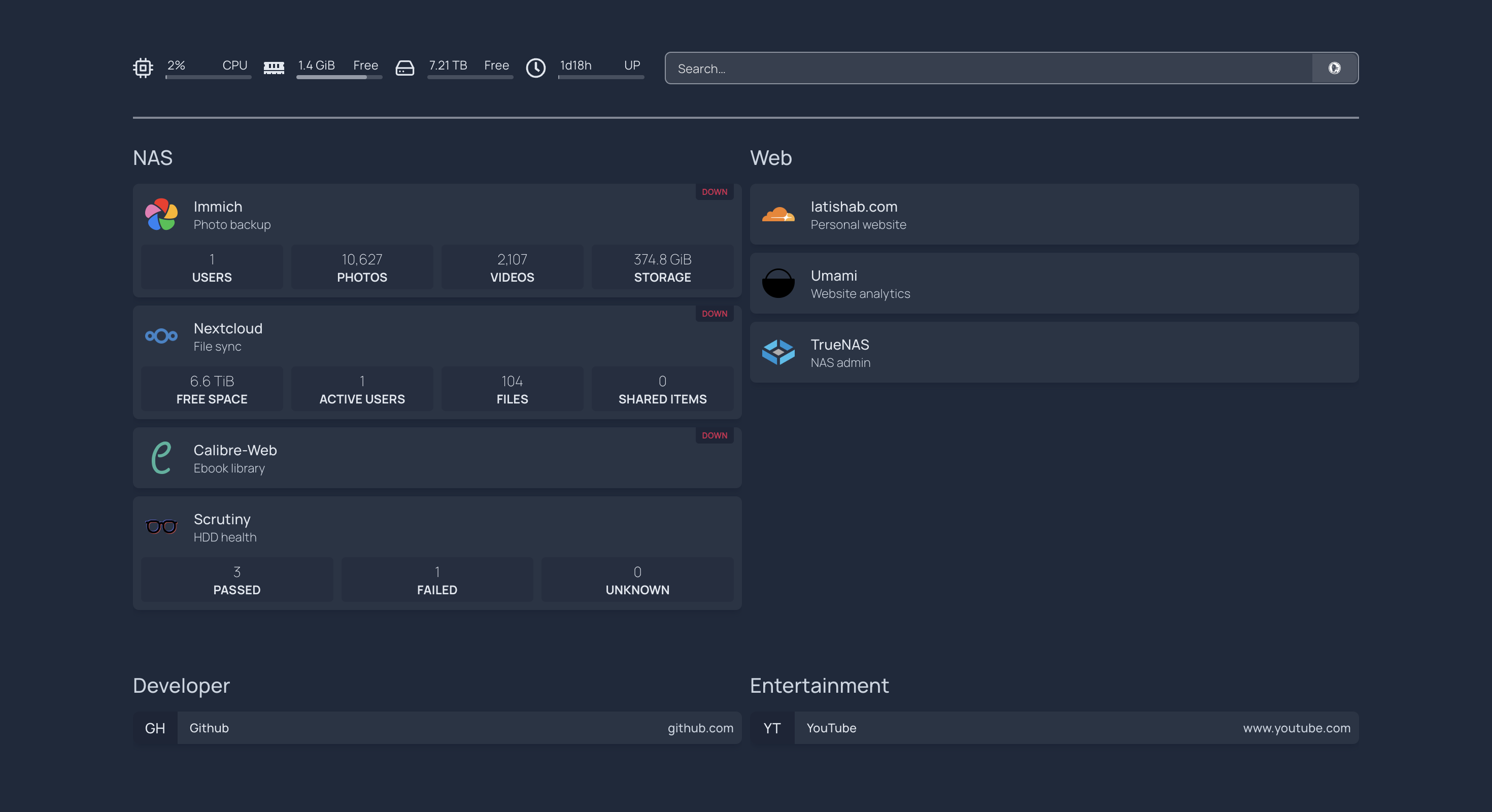Click the TrueNAS cube icon

[779, 353]
